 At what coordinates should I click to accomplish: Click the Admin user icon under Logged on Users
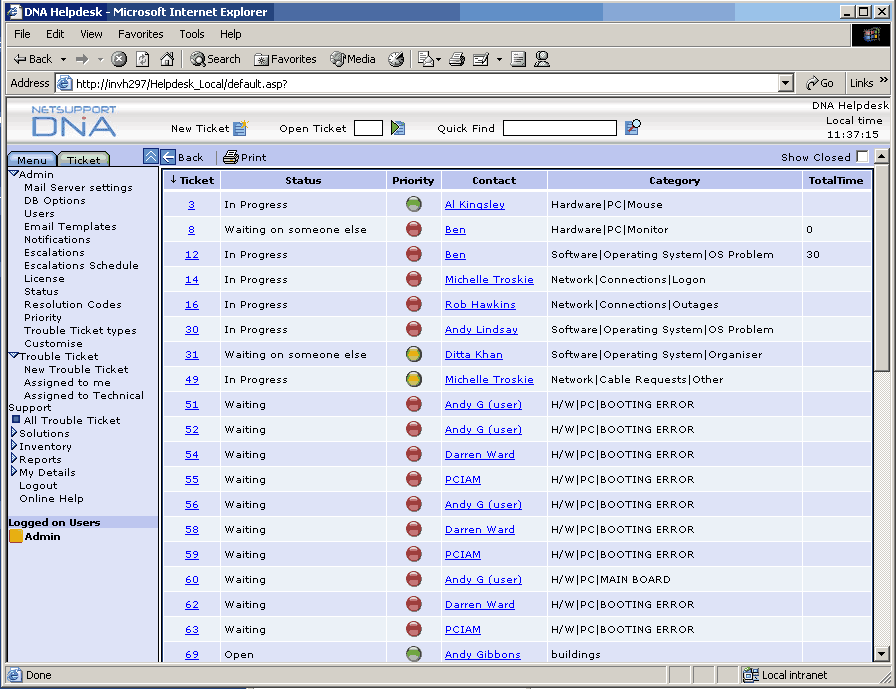click(x=16, y=536)
